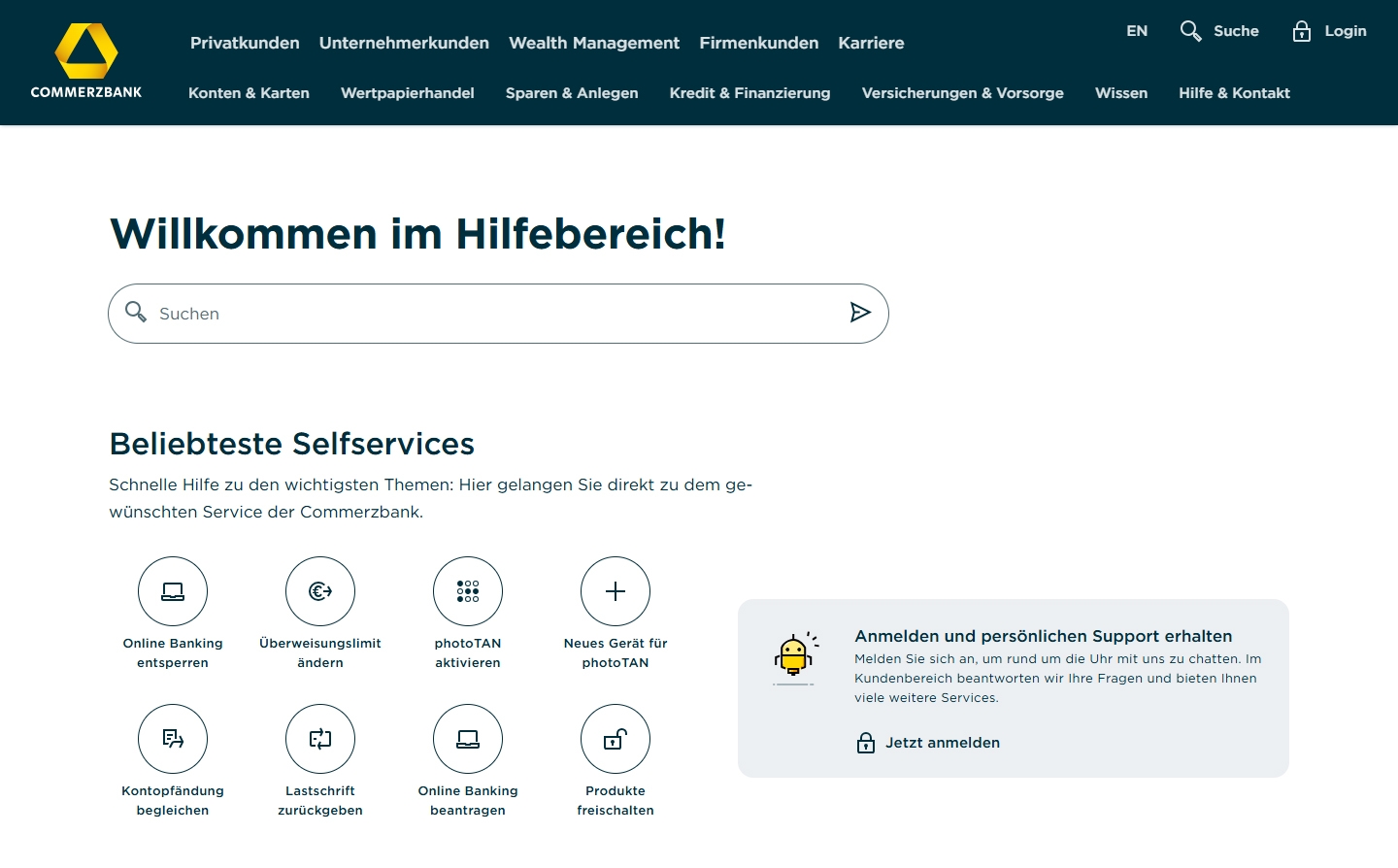Click Online Banking beantragen label
This screenshot has height=868, width=1398.
(x=468, y=801)
